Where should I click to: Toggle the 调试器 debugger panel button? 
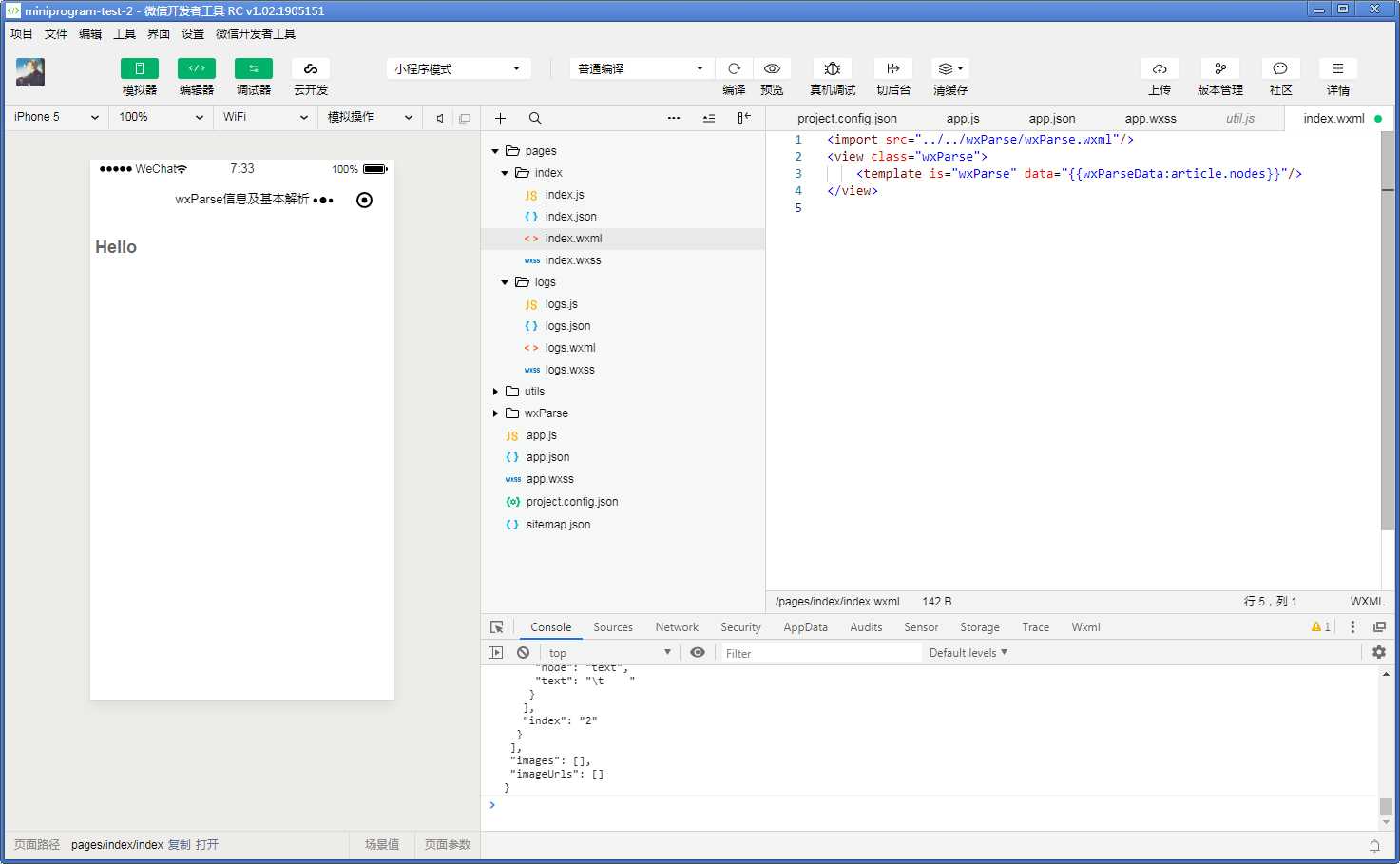[254, 68]
